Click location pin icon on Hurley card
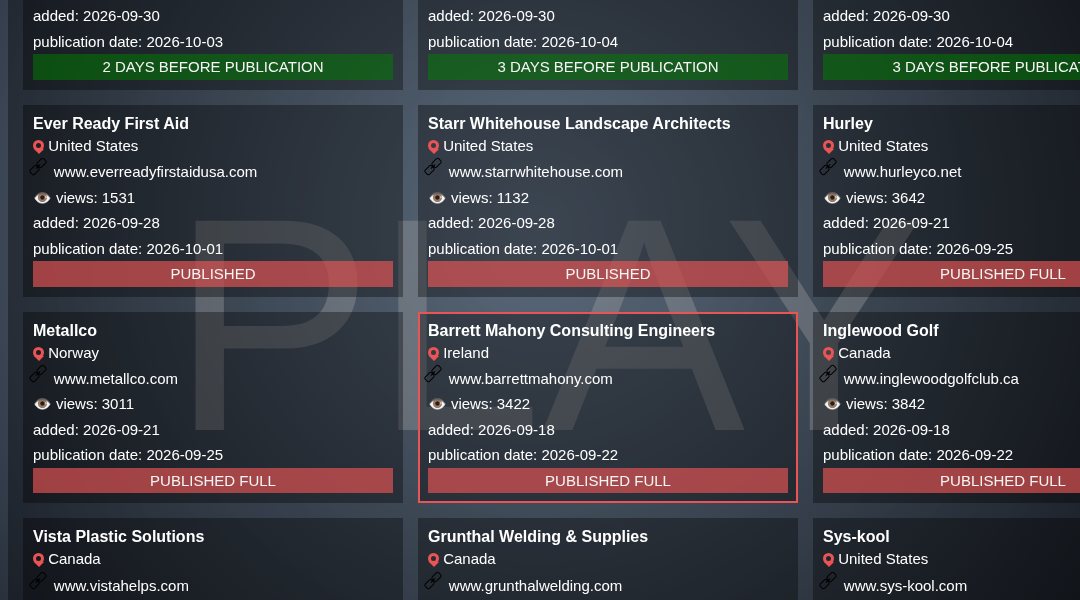 [x=829, y=147]
